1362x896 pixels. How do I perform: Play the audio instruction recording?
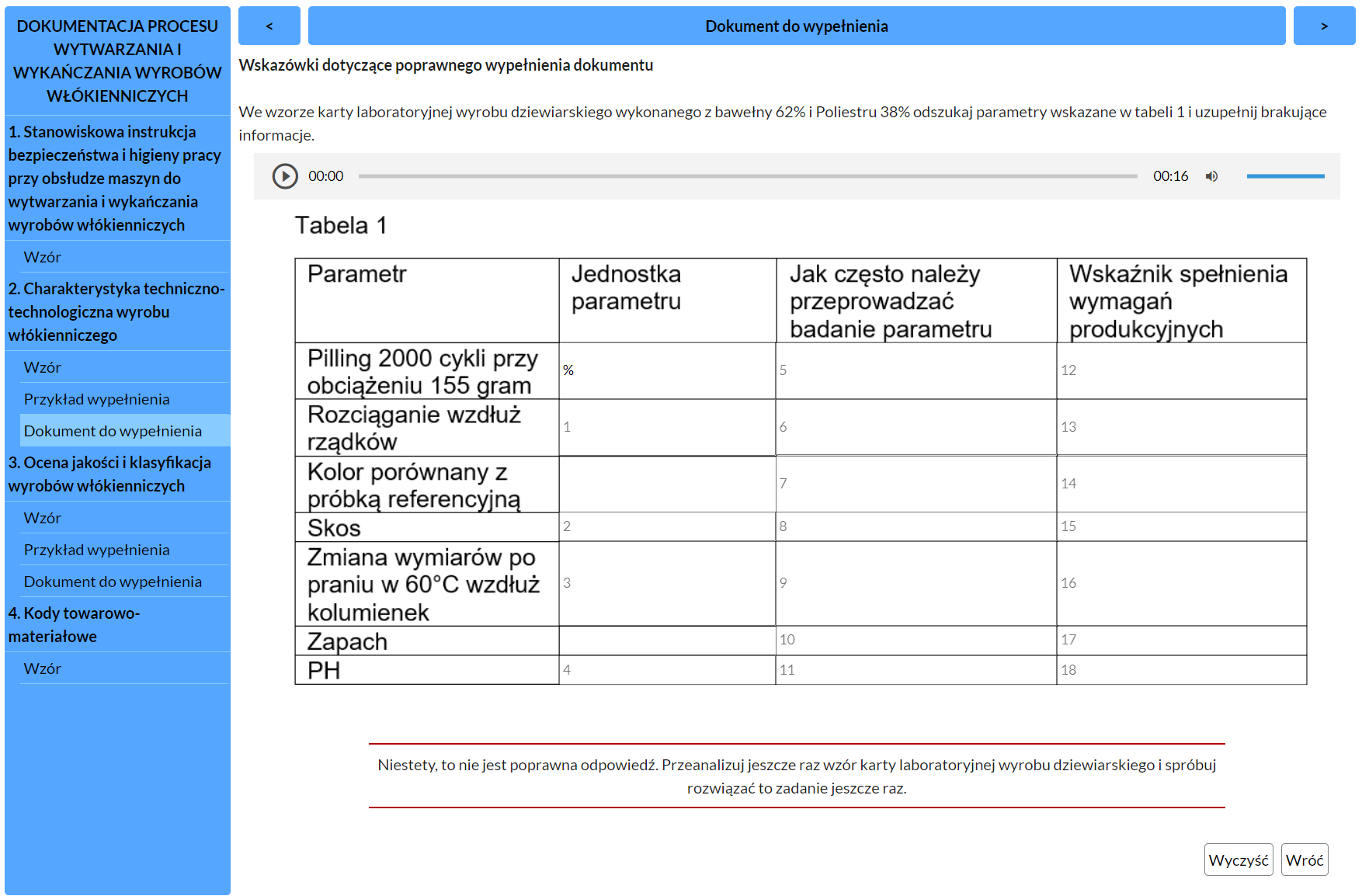pos(286,176)
